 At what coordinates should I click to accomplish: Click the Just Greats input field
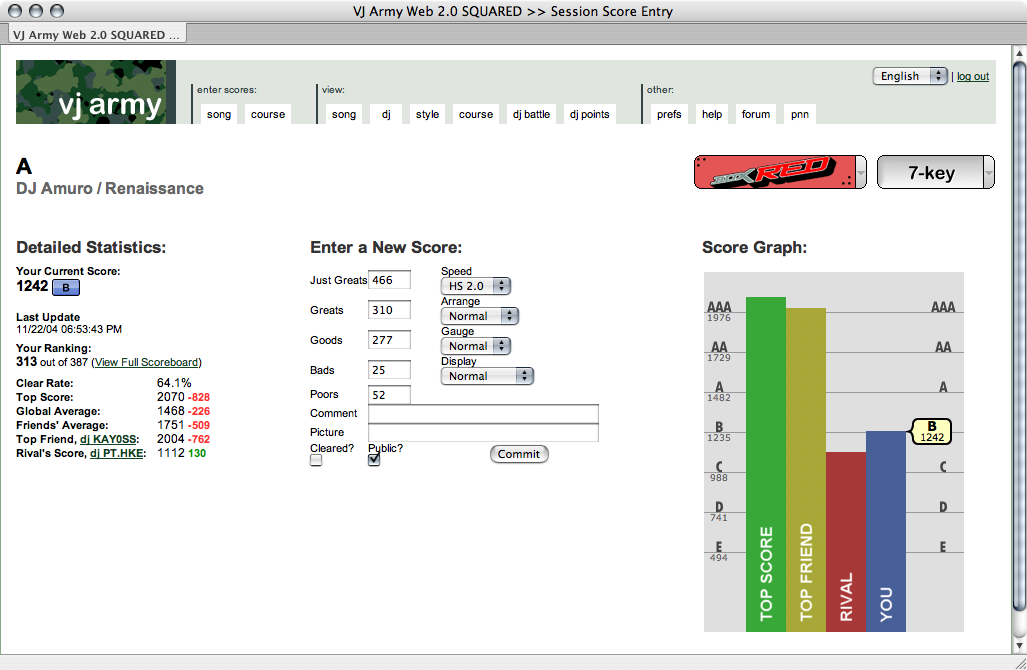[x=389, y=281]
